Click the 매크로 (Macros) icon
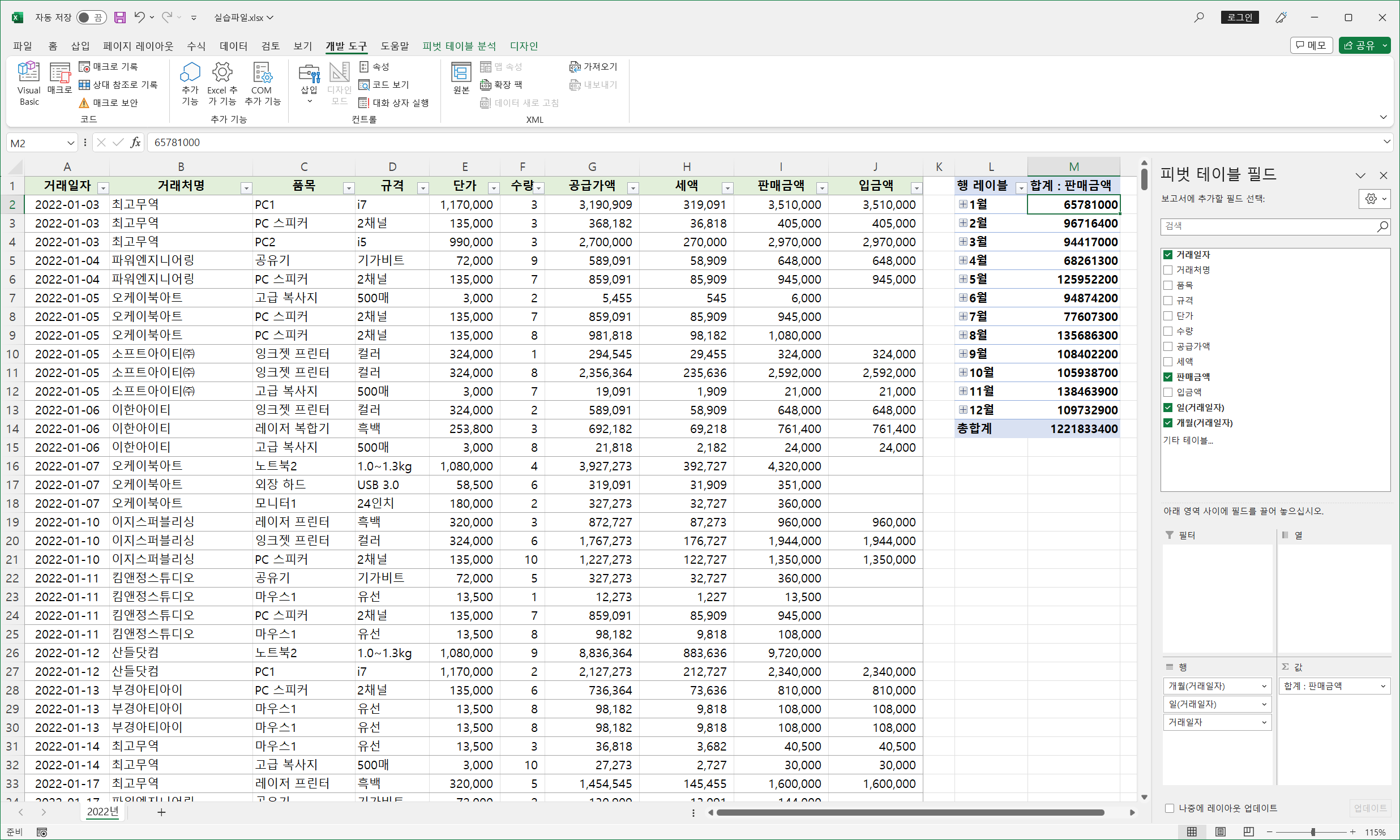 [x=59, y=78]
